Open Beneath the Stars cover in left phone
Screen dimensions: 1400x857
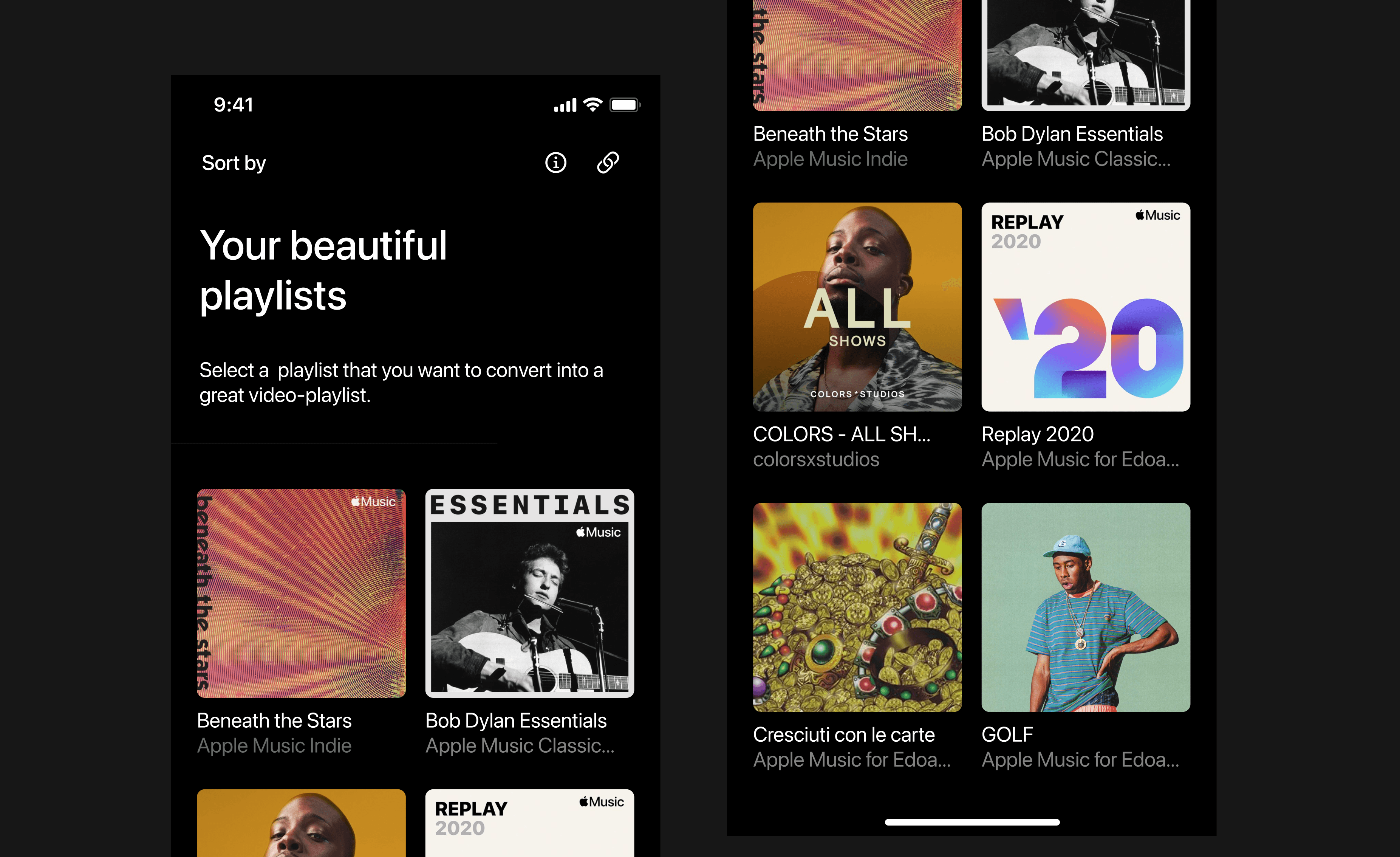(x=301, y=593)
